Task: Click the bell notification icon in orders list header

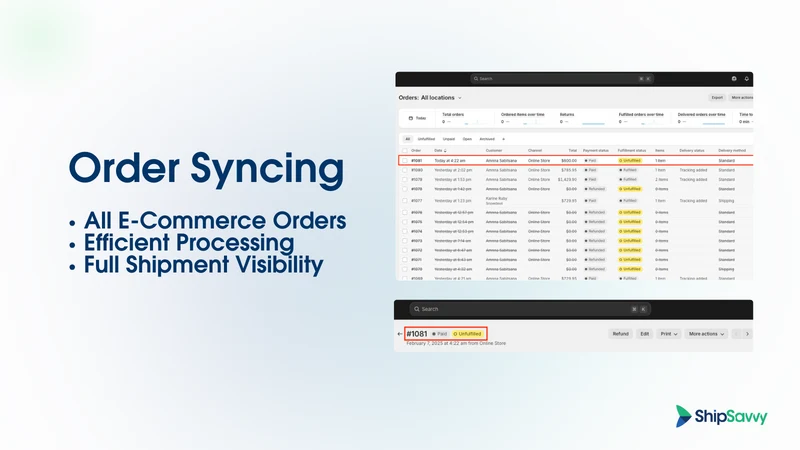Action: pos(746,79)
